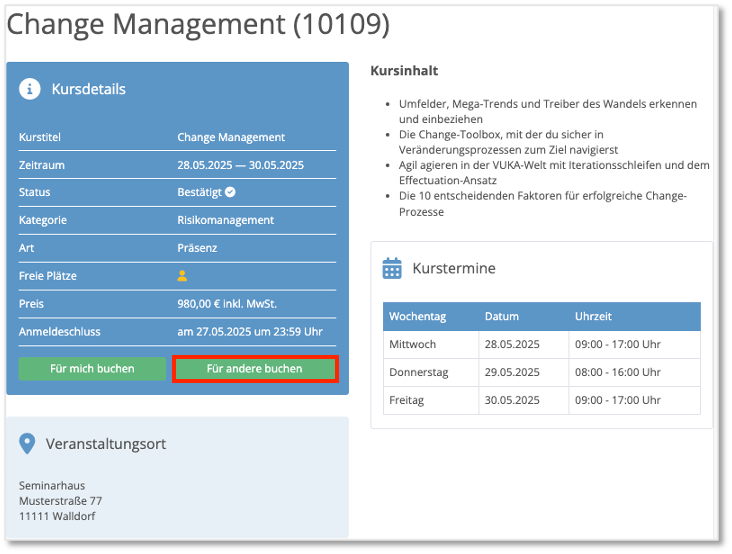Image resolution: width=732 pixels, height=554 pixels.
Task: Click the Uhrzeit column header
Action: pyautogui.click(x=594, y=317)
